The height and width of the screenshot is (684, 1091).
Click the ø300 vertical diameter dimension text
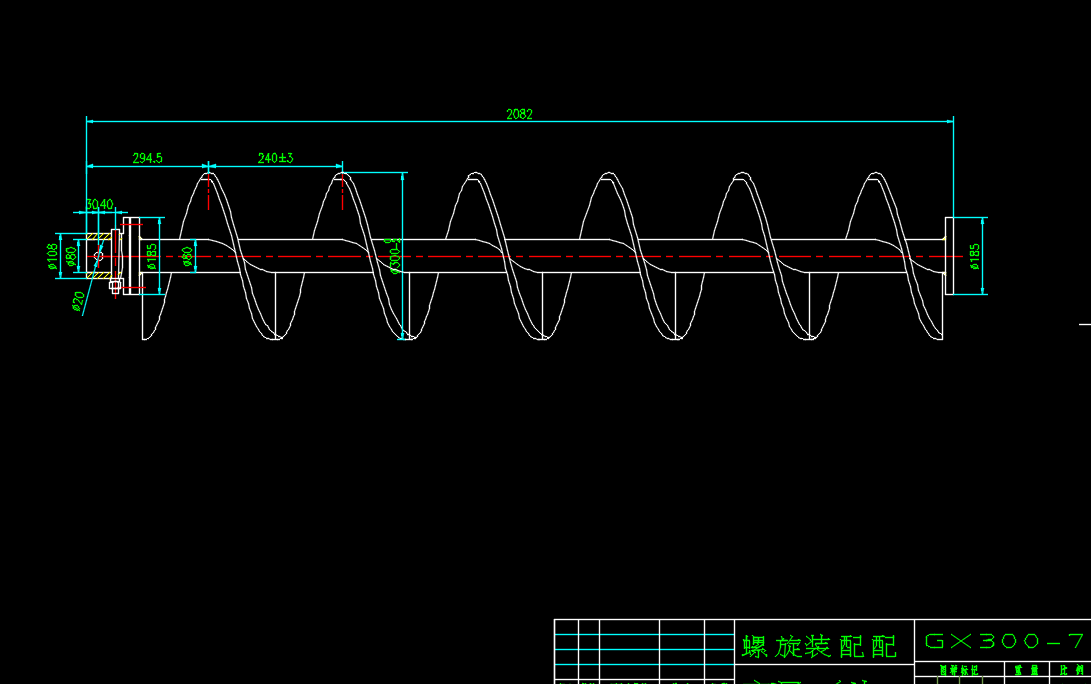394,259
